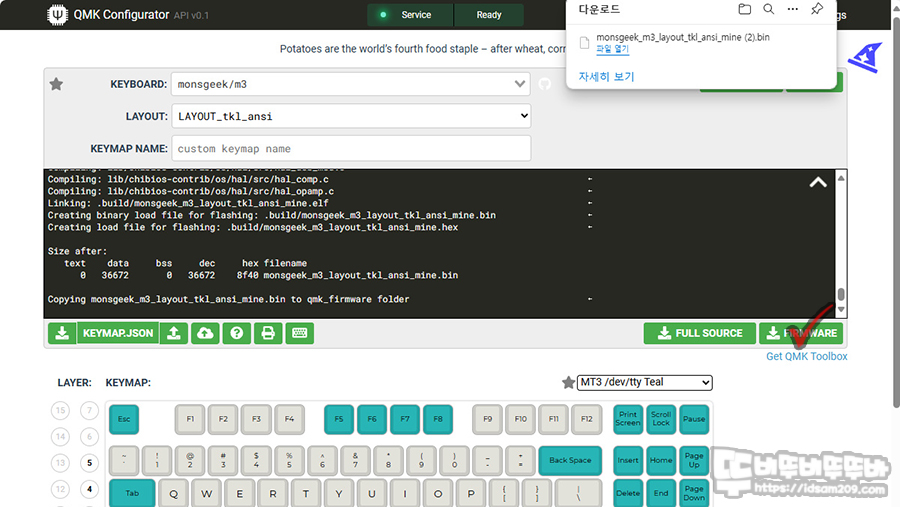Image resolution: width=900 pixels, height=507 pixels.
Task: Select the Insert key
Action: [628, 460]
